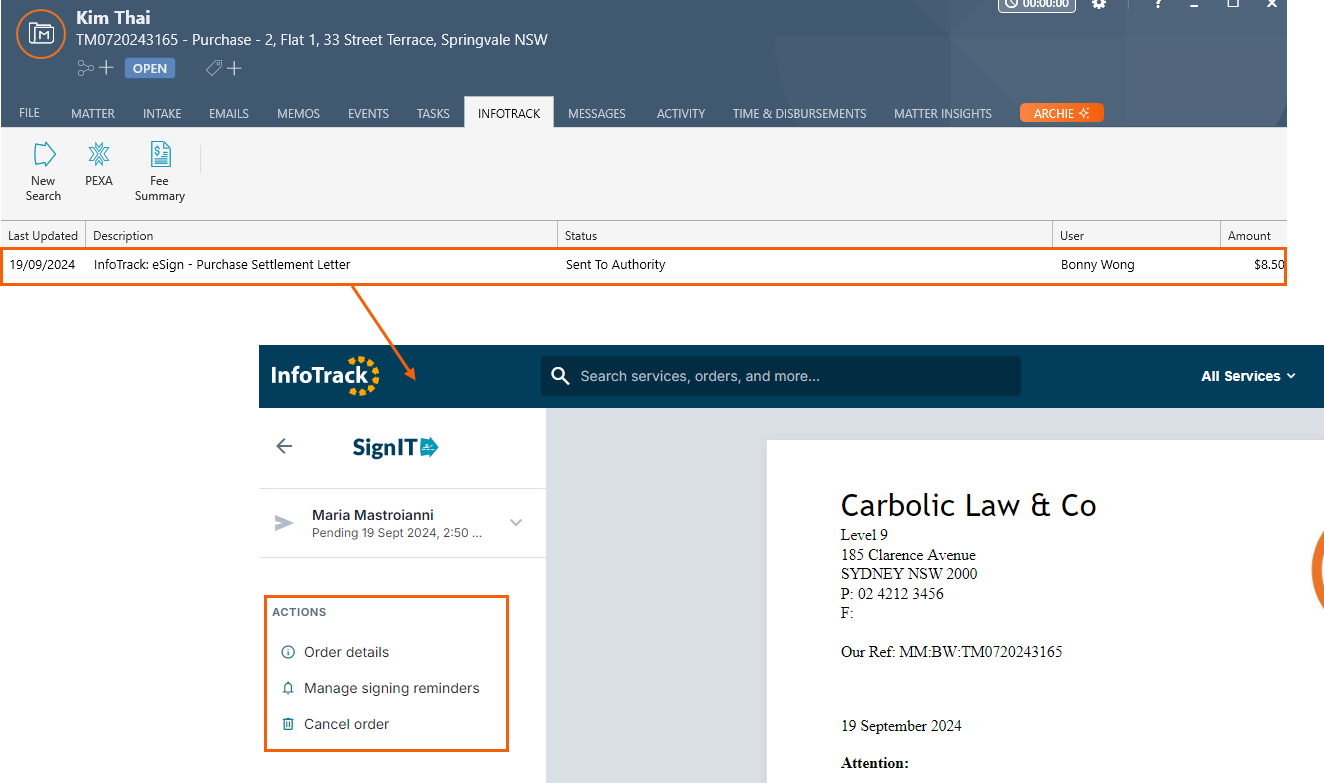Open settings with the gear icon
Image resolution: width=1324 pixels, height=783 pixels.
click(1099, 4)
